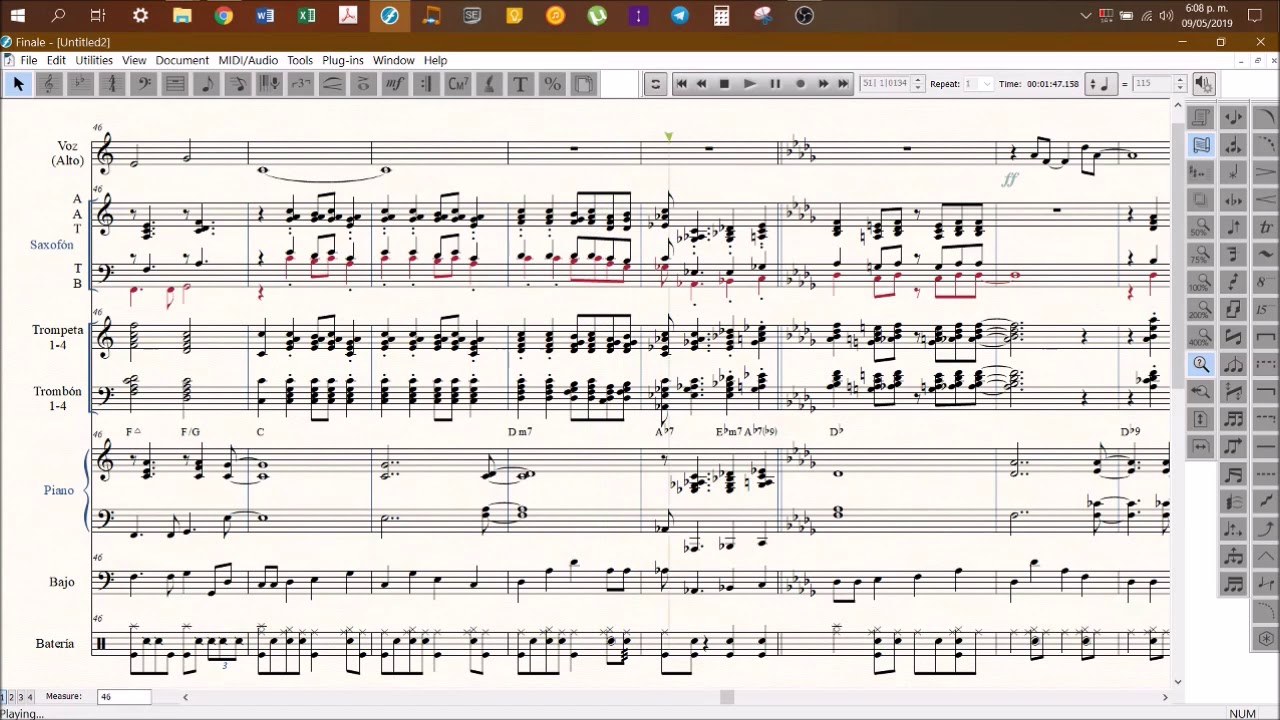Screen dimensions: 1280x720
Task: Select the HyperScribe keyboard-microphone tool
Action: tap(269, 84)
